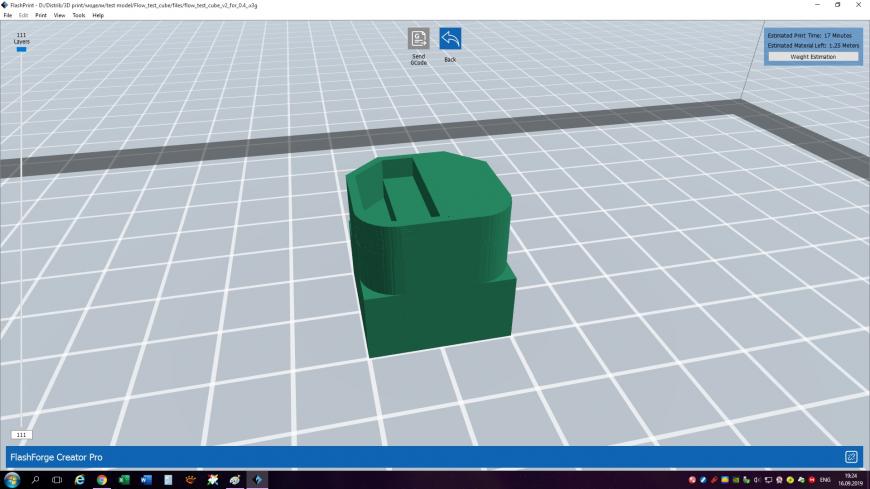
Task: Click the FlashForge Creator Pro status label
Action: [x=57, y=457]
